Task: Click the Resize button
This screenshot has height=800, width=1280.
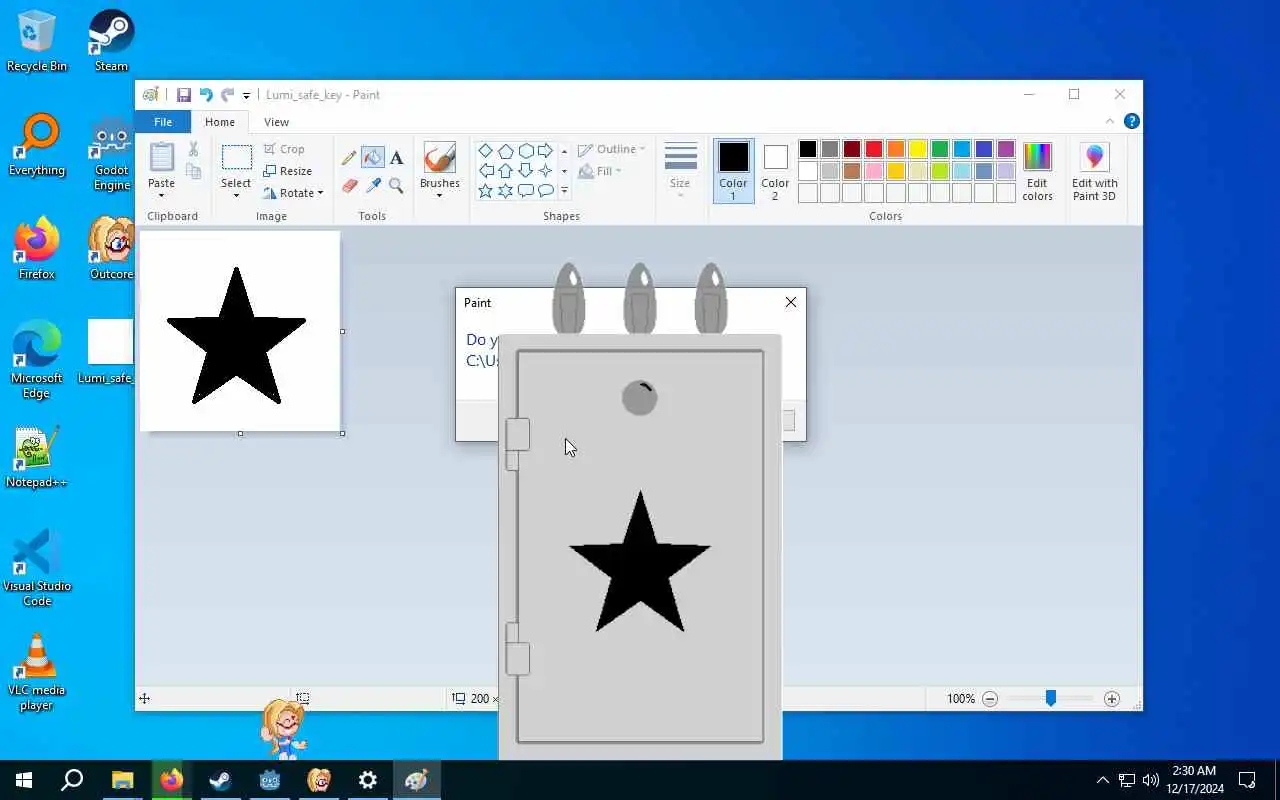Action: coord(288,171)
